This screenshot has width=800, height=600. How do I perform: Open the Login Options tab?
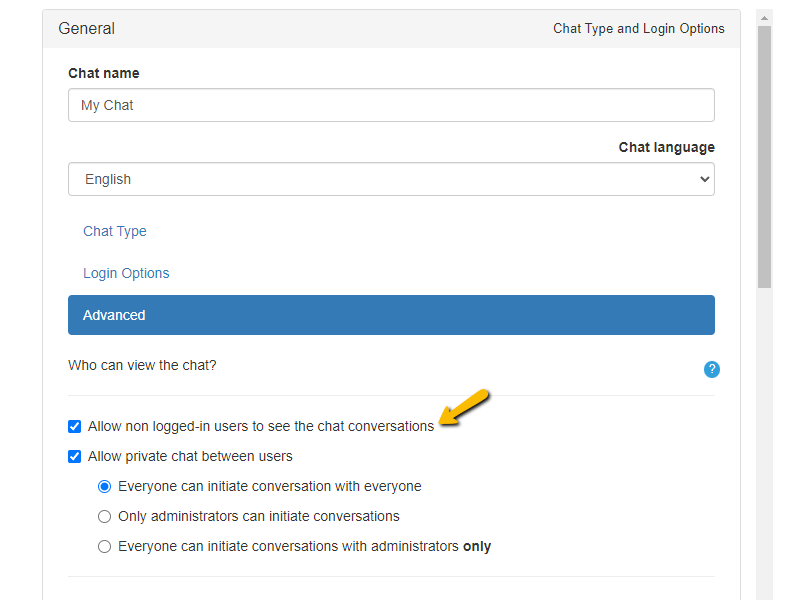coord(126,273)
